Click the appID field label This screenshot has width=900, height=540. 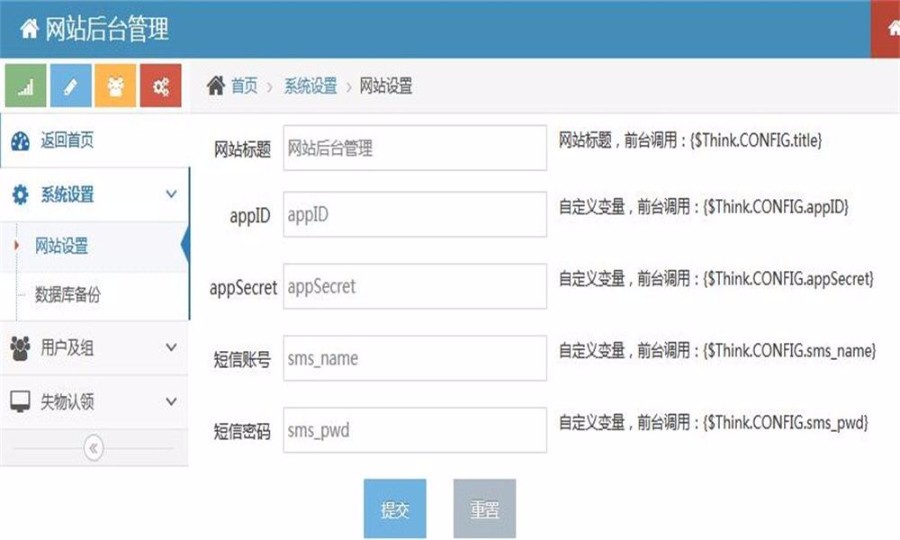250,216
